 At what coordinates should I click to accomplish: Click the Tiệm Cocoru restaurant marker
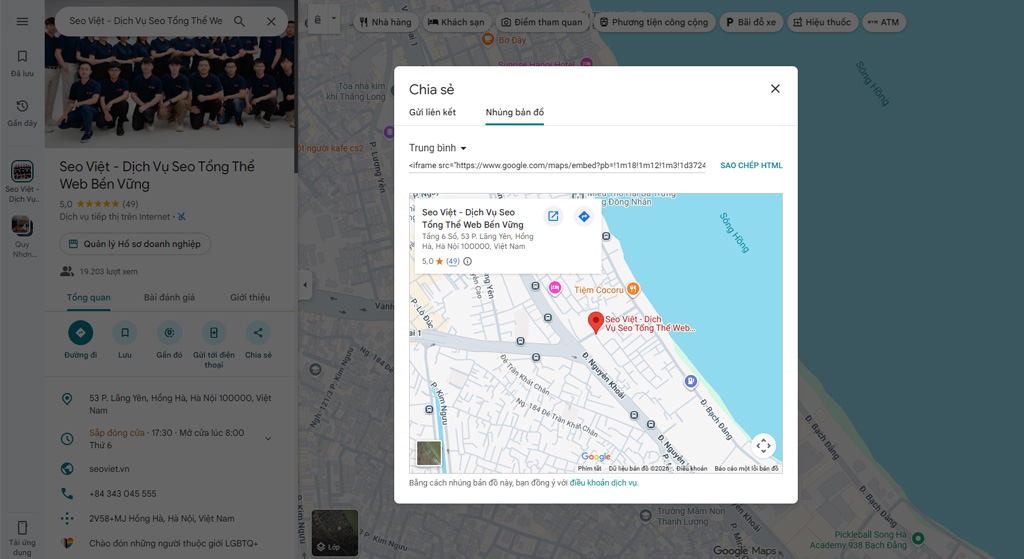pyautogui.click(x=632, y=289)
